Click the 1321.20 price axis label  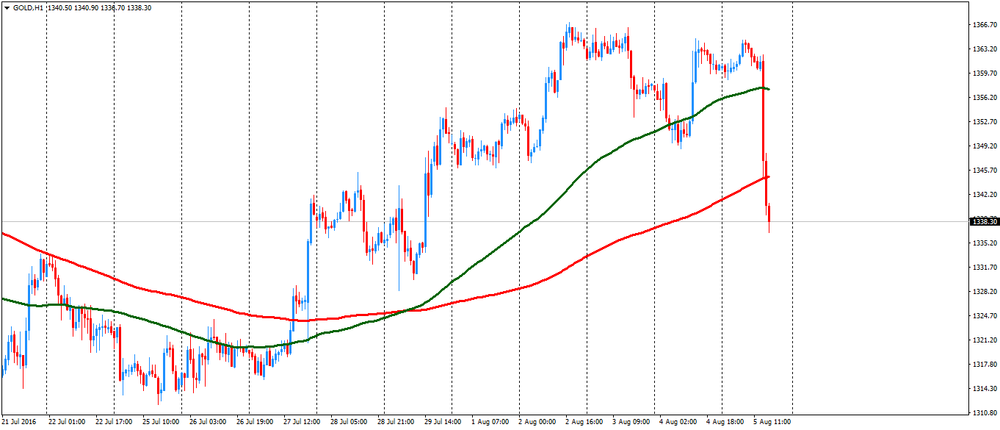point(983,340)
